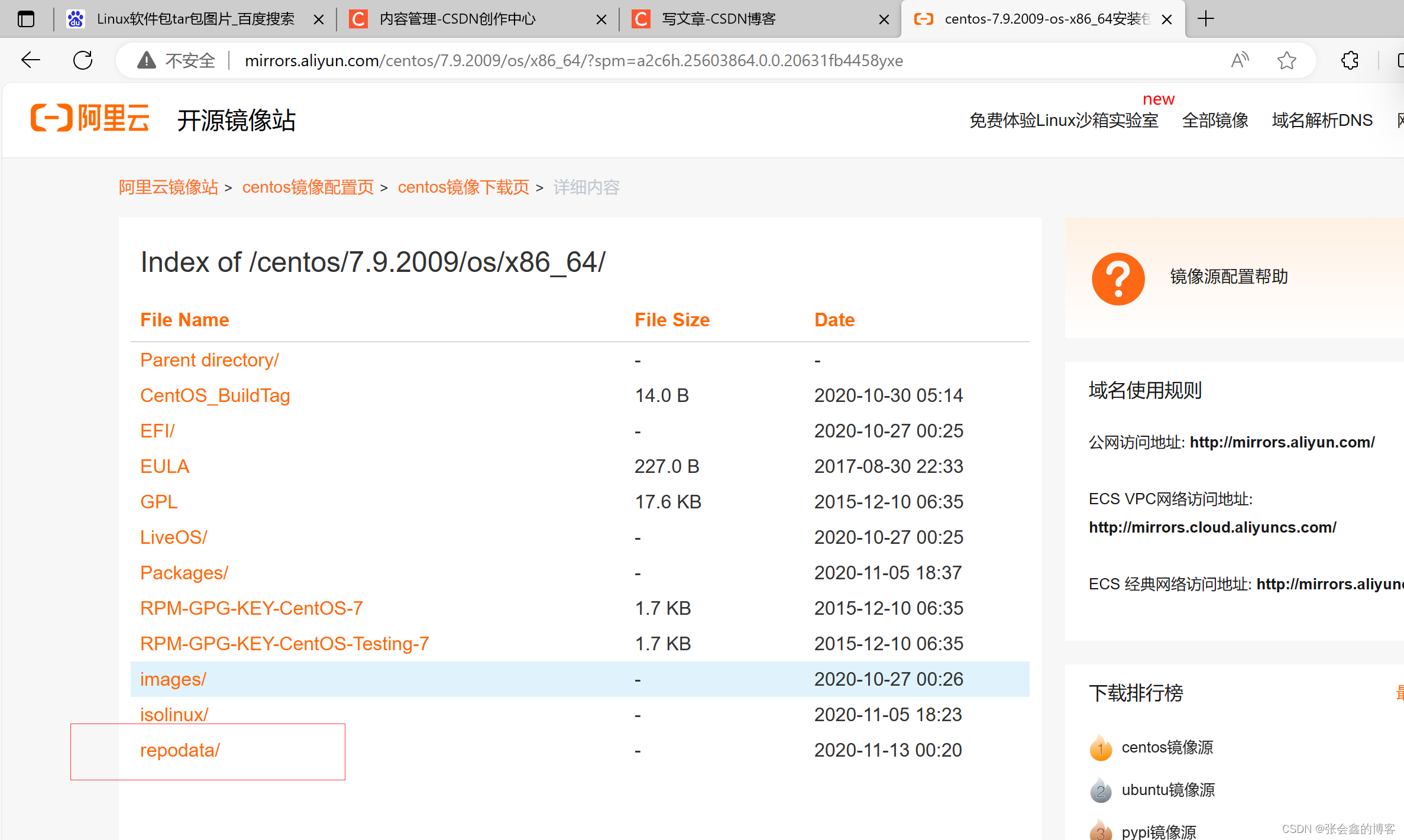The width and height of the screenshot is (1404, 840).
Task: Open the Packages/ directory
Action: tap(184, 573)
